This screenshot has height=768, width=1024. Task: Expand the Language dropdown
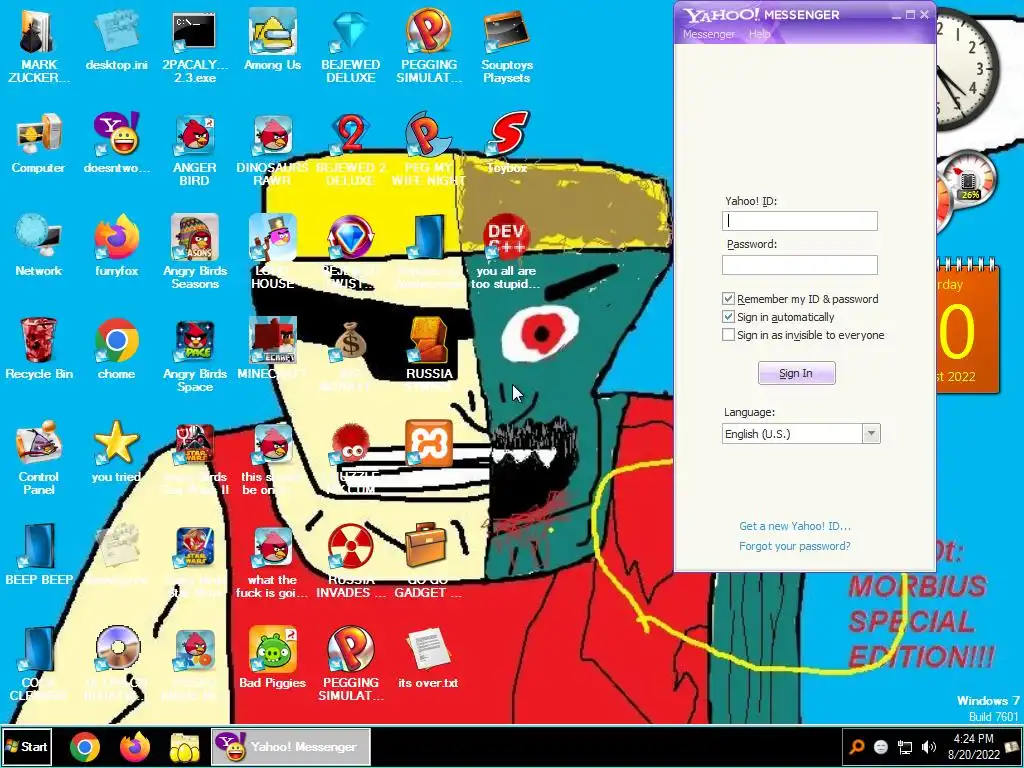pos(871,434)
